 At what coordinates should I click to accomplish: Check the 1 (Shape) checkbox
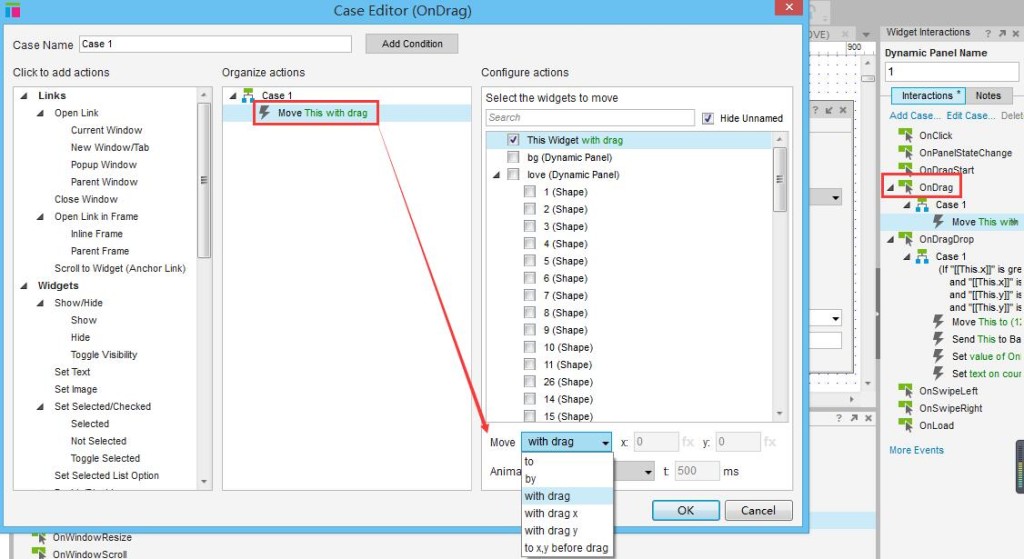click(530, 191)
